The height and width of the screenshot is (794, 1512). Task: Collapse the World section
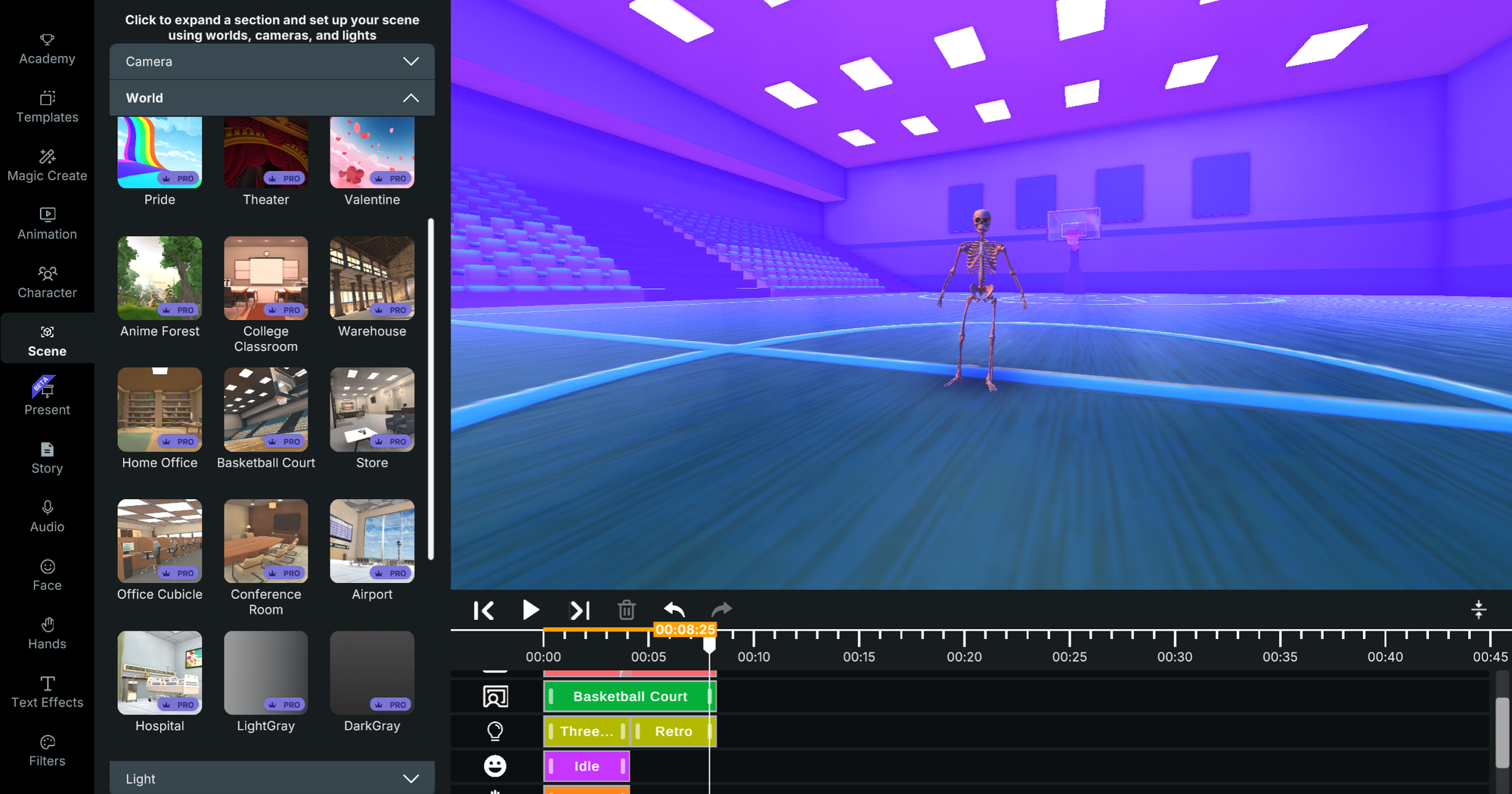(271, 98)
